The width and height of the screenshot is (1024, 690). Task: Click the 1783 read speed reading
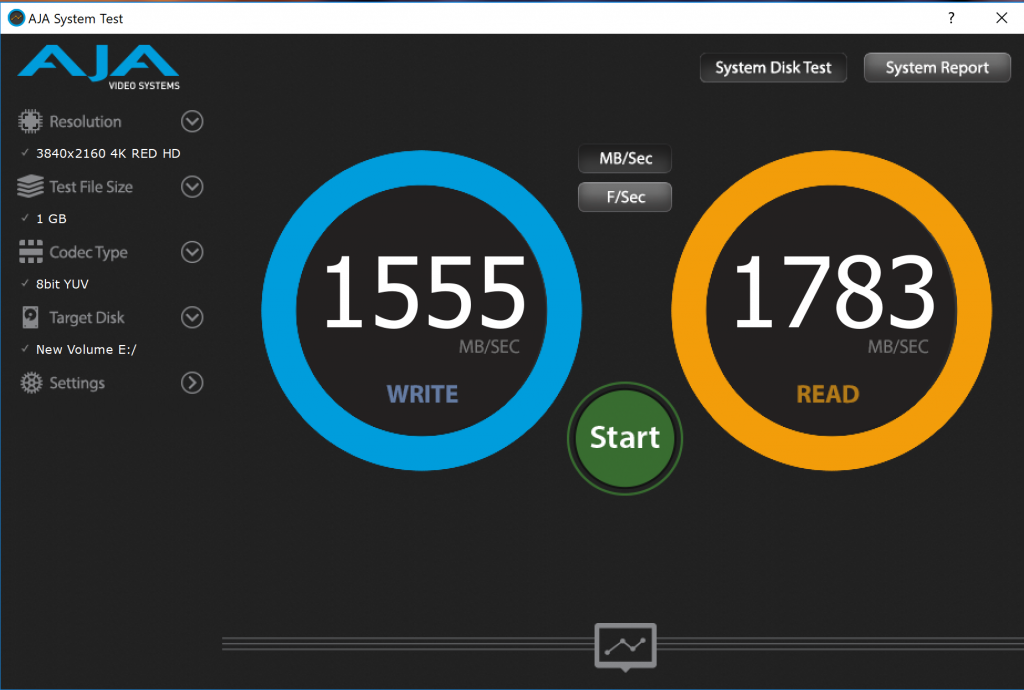834,292
